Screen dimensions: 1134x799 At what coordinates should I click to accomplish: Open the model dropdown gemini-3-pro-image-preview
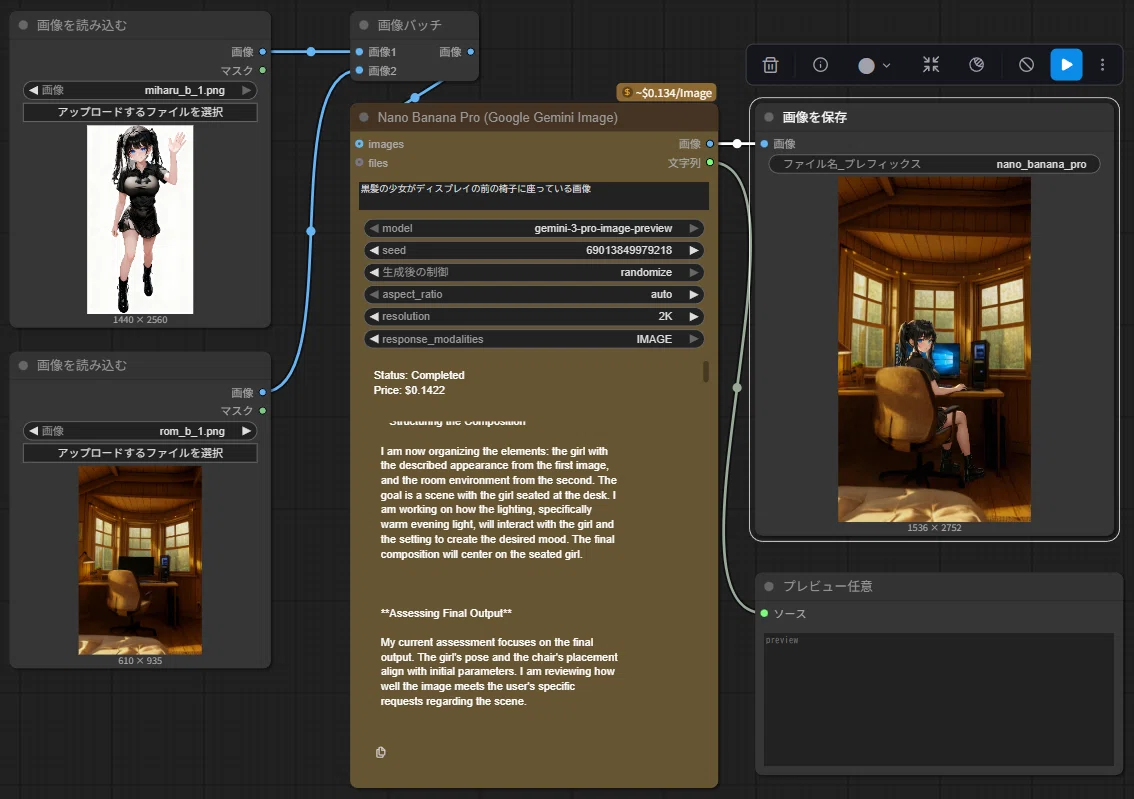[534, 228]
